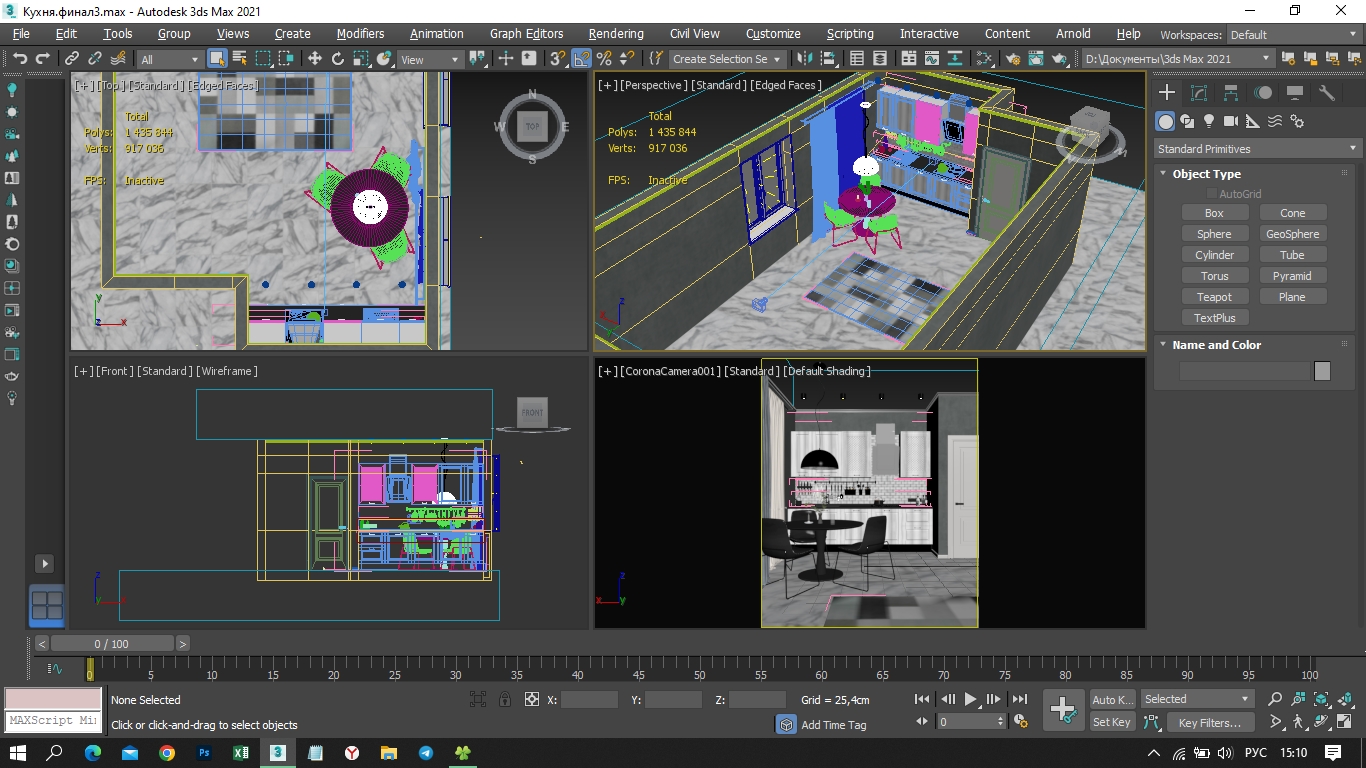
Task: Activate Bind to Space Warp tool
Action: (119, 59)
